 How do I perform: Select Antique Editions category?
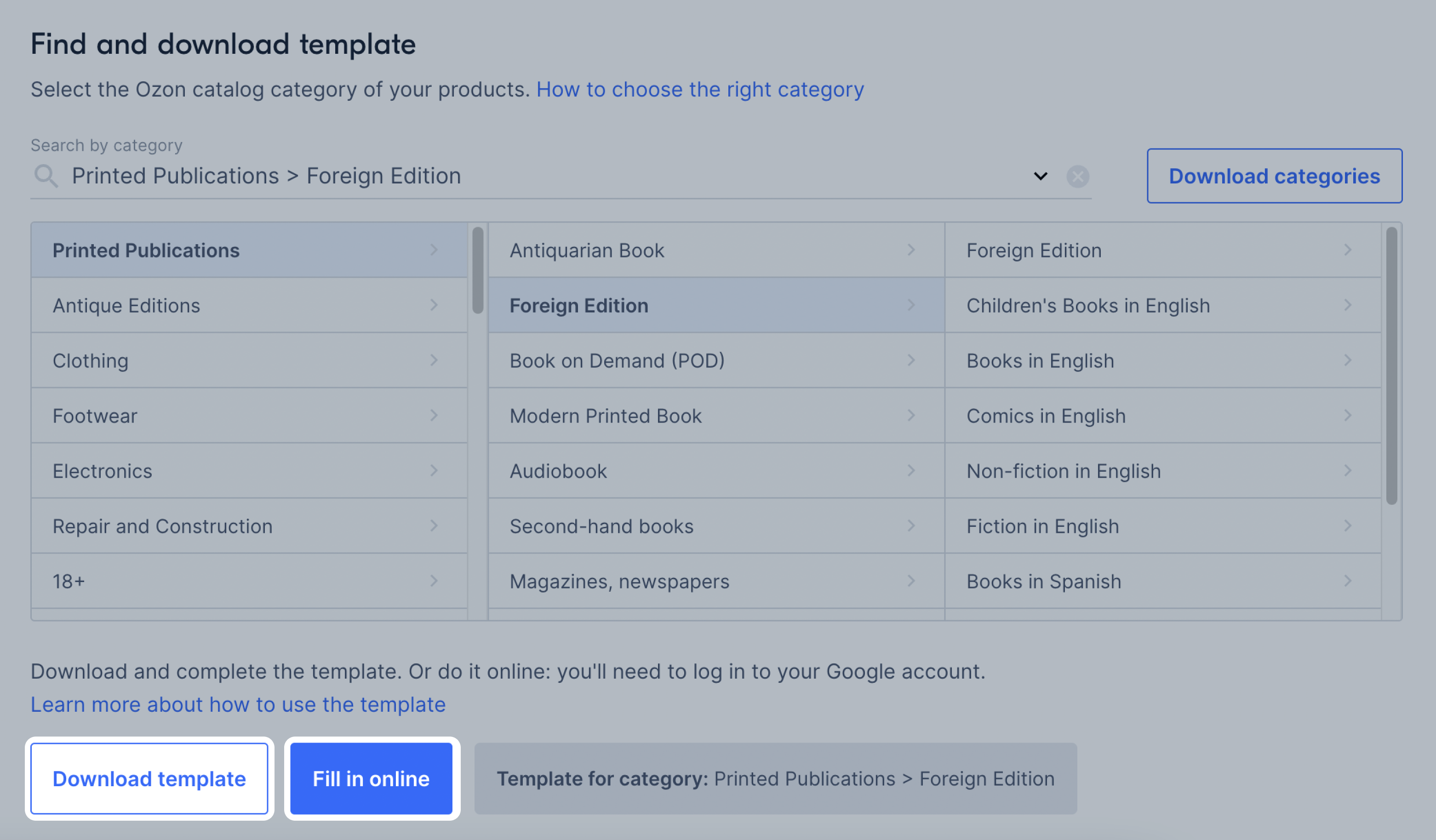click(249, 305)
